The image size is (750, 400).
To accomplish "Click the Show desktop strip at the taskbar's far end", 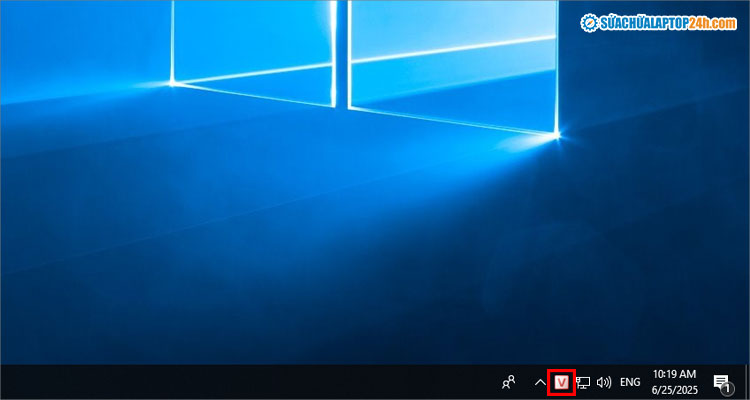I will [747, 382].
